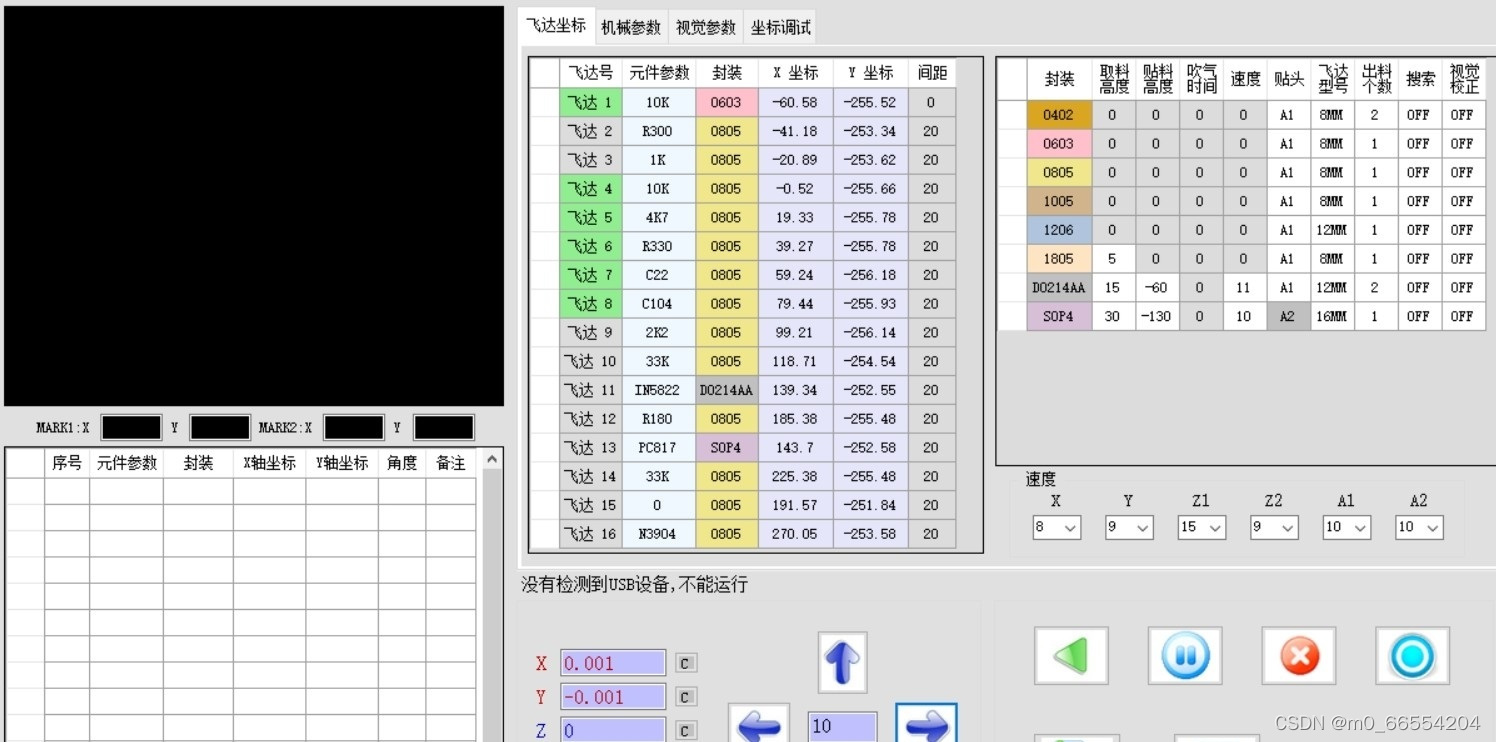Toggle 视觉校正 OFF for the 0402 package
Screen dimensions: 1496x742
1463,115
